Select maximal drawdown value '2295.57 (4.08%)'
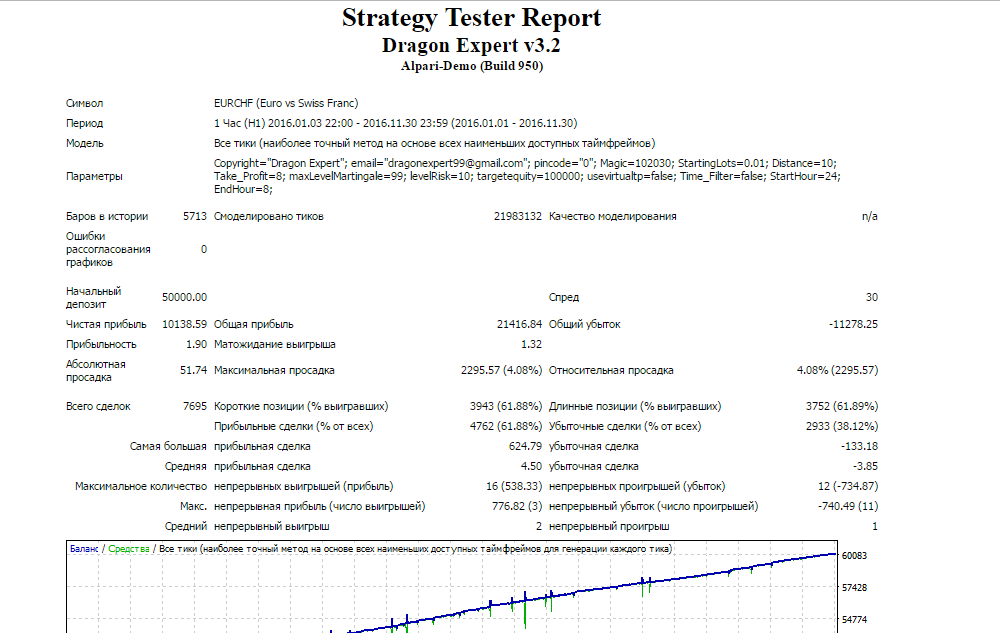This screenshot has width=1000, height=633. [x=501, y=370]
